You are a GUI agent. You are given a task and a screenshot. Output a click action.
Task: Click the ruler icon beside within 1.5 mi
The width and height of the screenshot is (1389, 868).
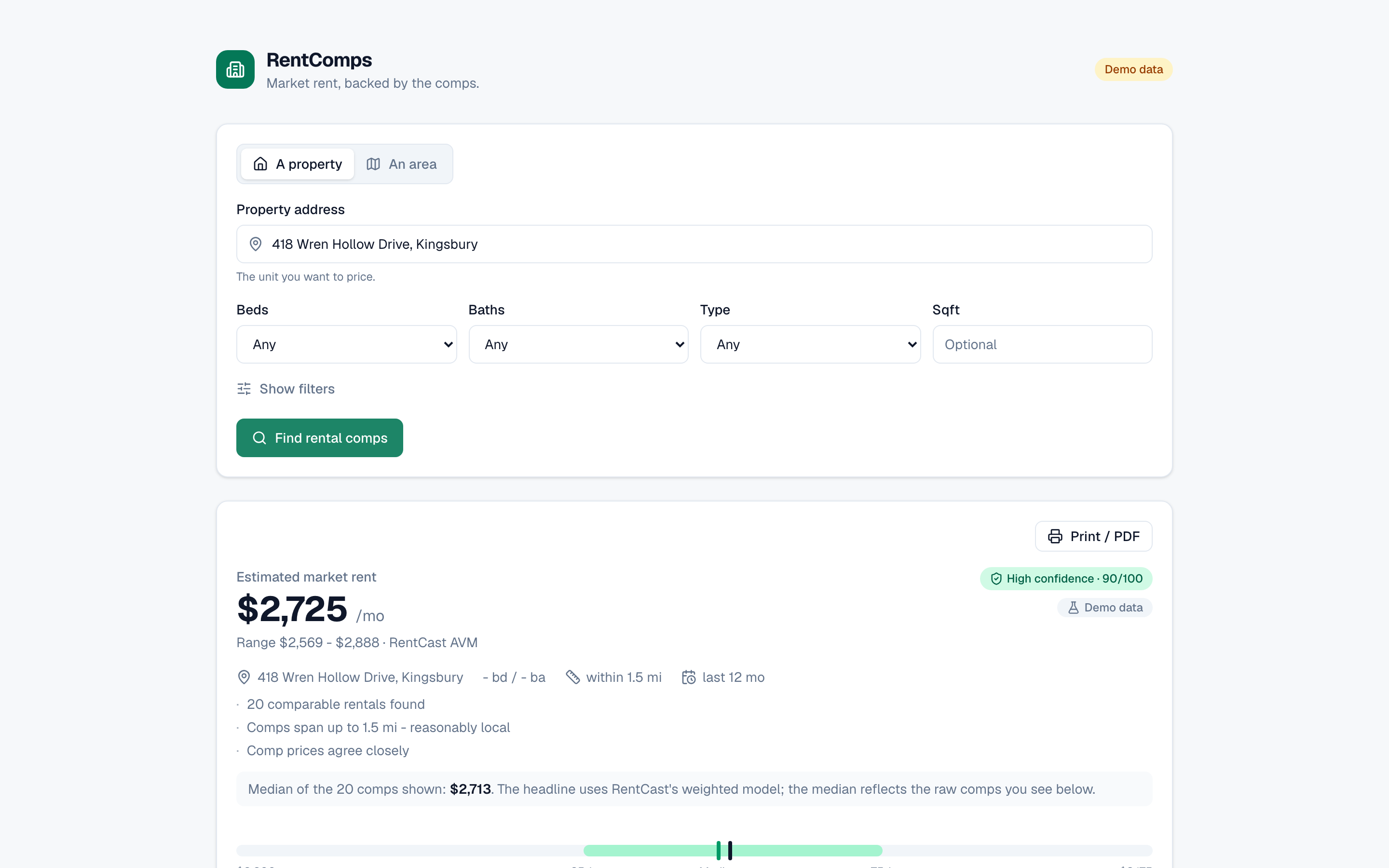pos(573,678)
